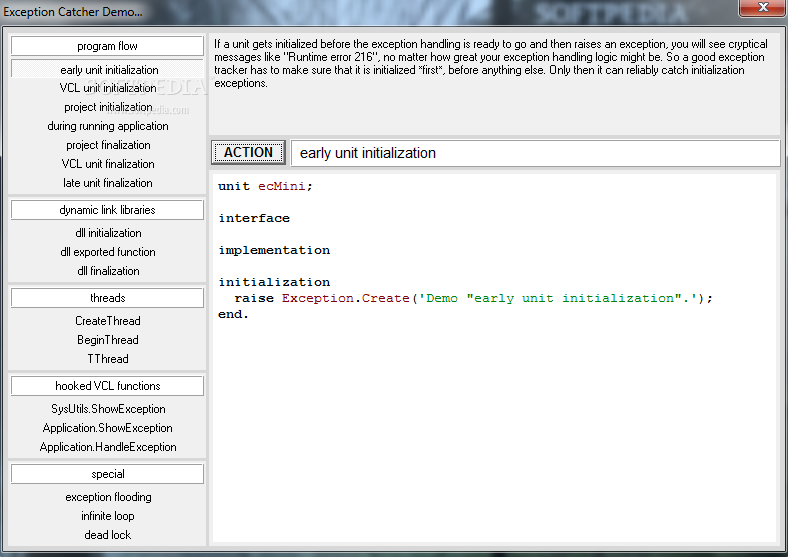788x557 pixels.
Task: Choose project finalization entry
Action: pyautogui.click(x=108, y=145)
